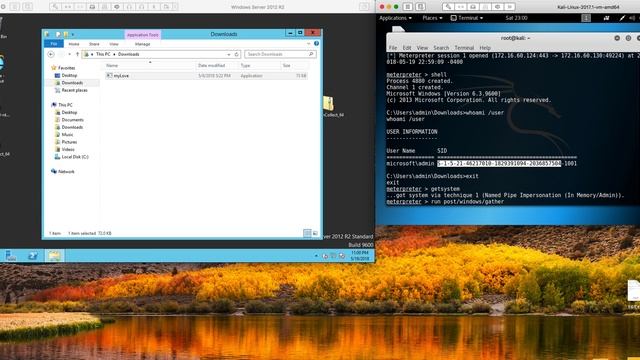
Task: Click the workspace indicator in Kali top bar
Action: click(x=586, y=18)
